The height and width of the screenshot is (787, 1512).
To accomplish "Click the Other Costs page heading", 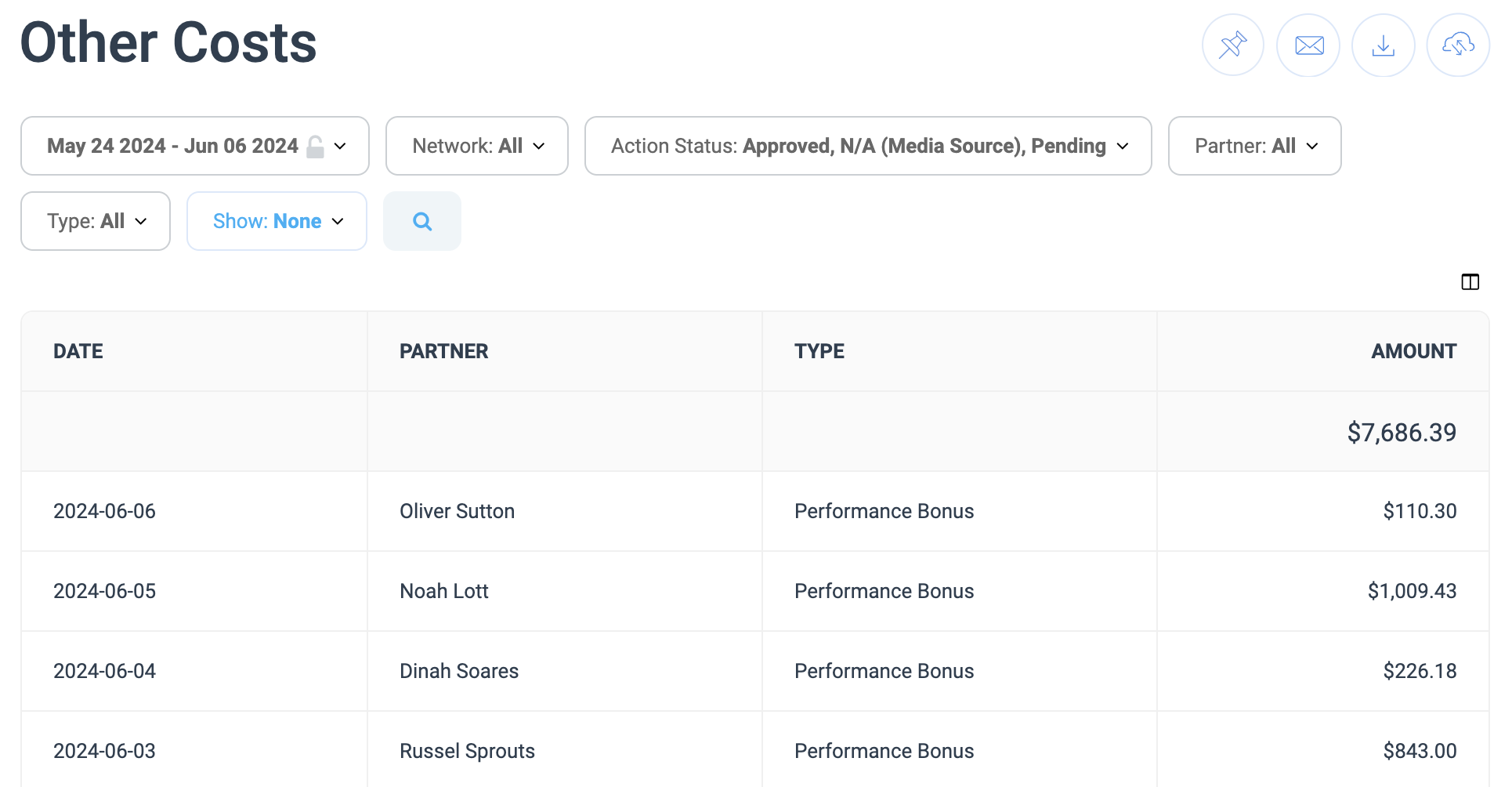I will 168,42.
